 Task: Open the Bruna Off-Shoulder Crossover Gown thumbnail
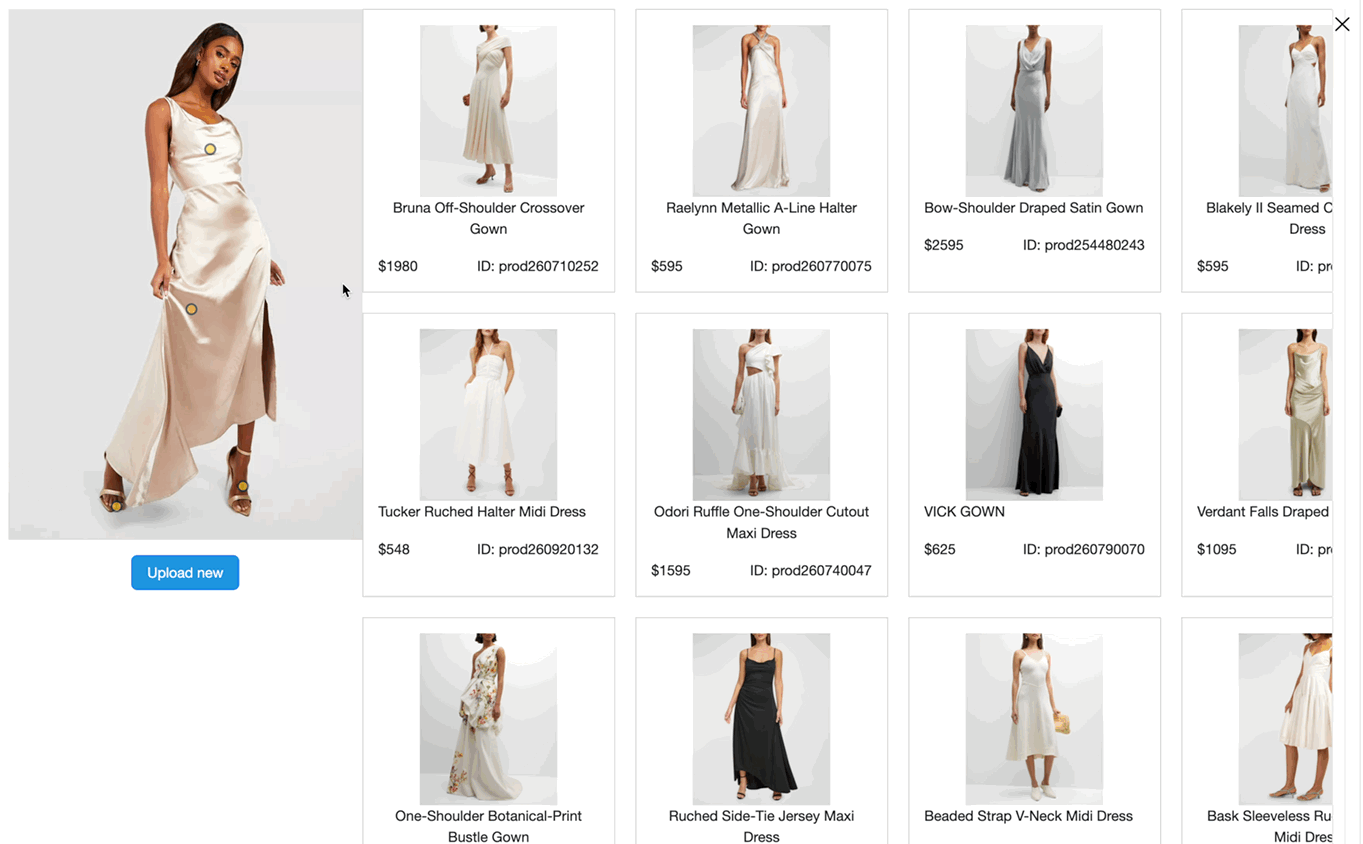(488, 110)
